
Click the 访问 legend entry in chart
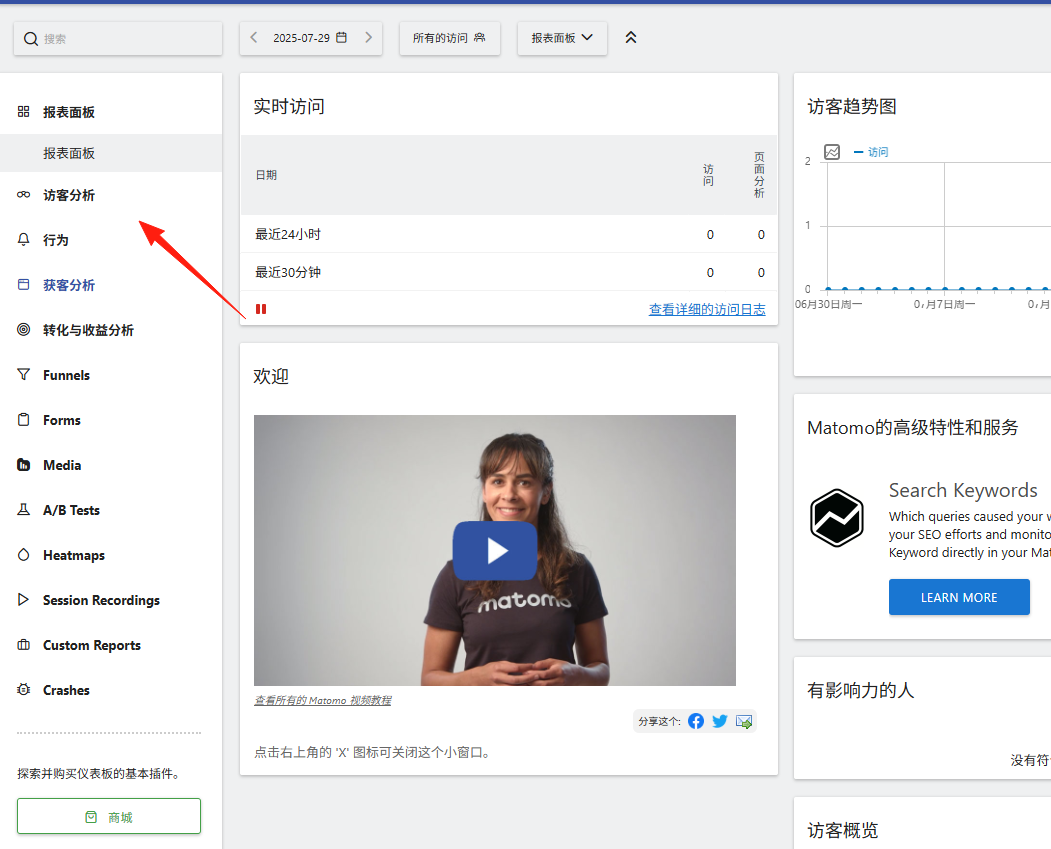point(871,152)
